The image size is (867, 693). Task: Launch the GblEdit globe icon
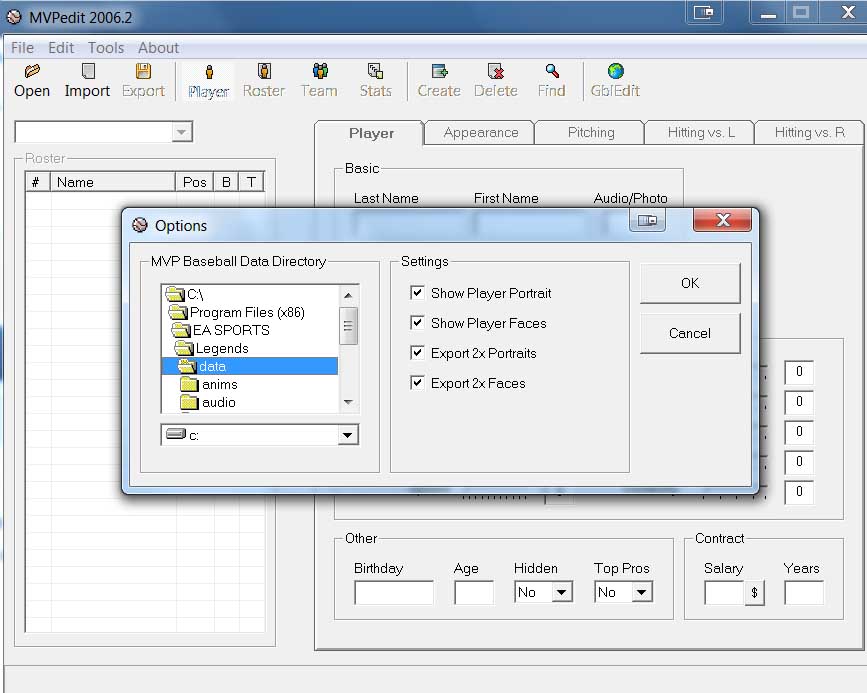pyautogui.click(x=615, y=71)
